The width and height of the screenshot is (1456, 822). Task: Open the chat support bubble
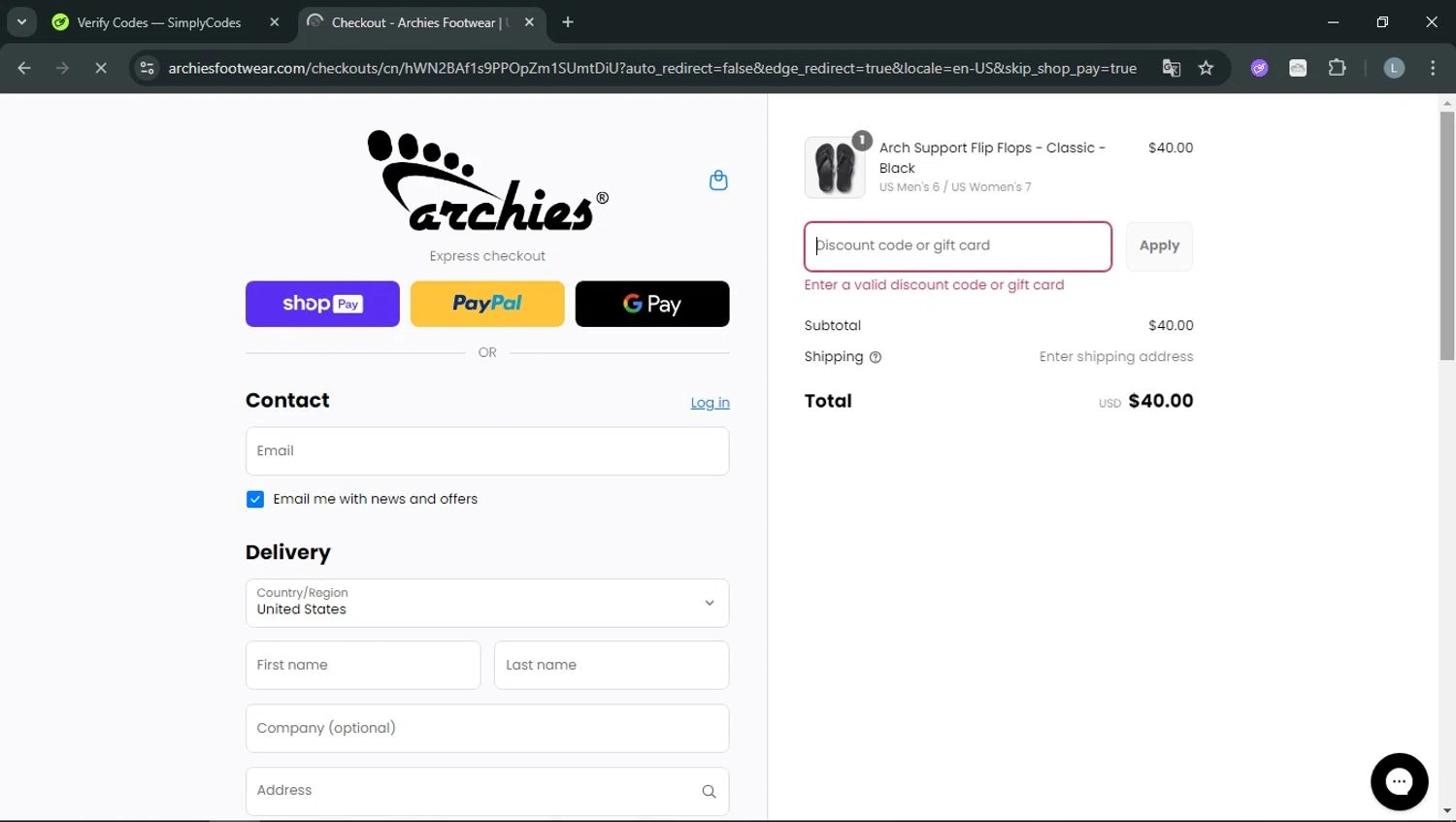(1399, 781)
